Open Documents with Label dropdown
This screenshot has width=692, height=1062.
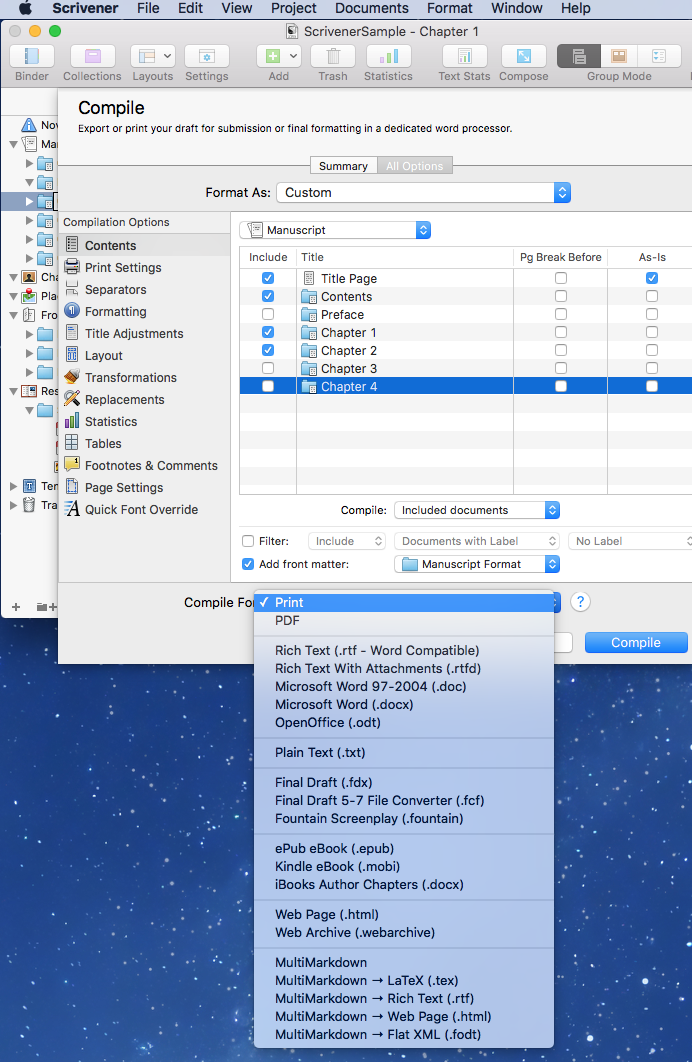tap(477, 541)
